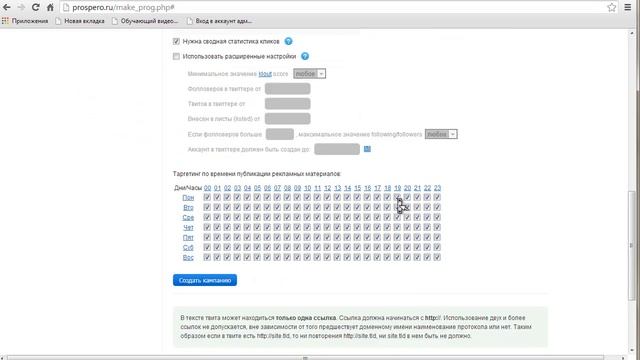
Task: Toggle click summary statistics checkbox
Action: [176, 41]
